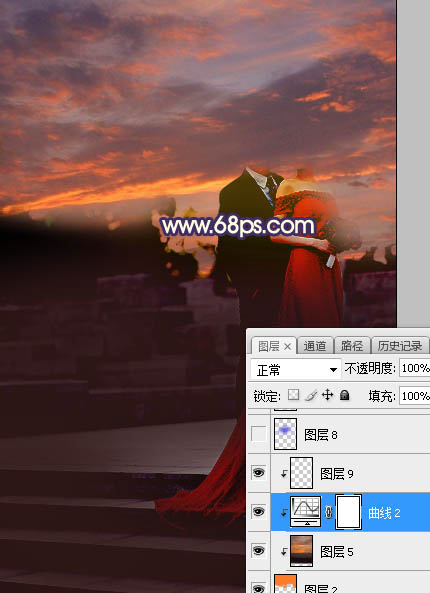Select 图层 9 layer thumbnail

point(301,473)
